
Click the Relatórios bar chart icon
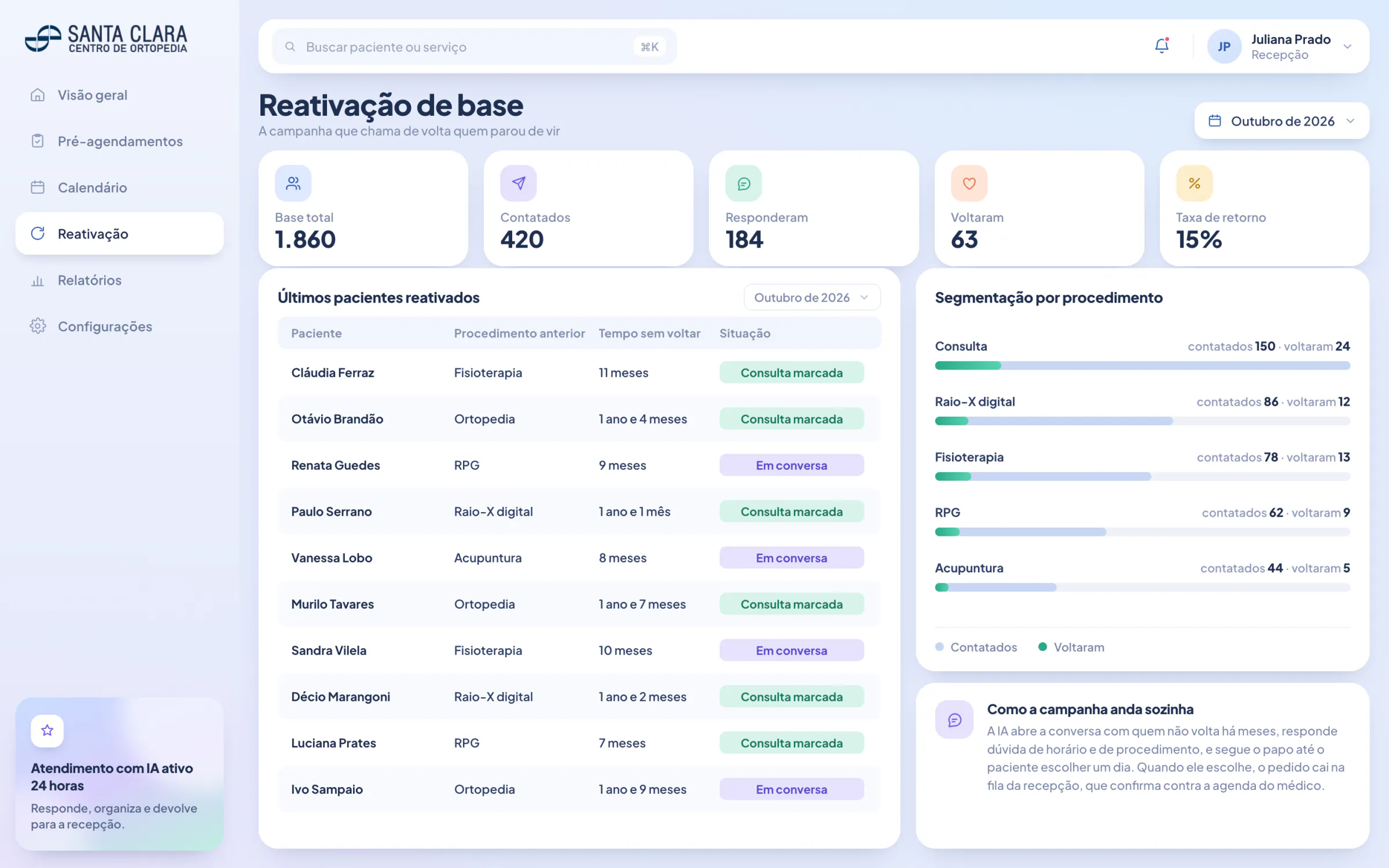pos(38,281)
